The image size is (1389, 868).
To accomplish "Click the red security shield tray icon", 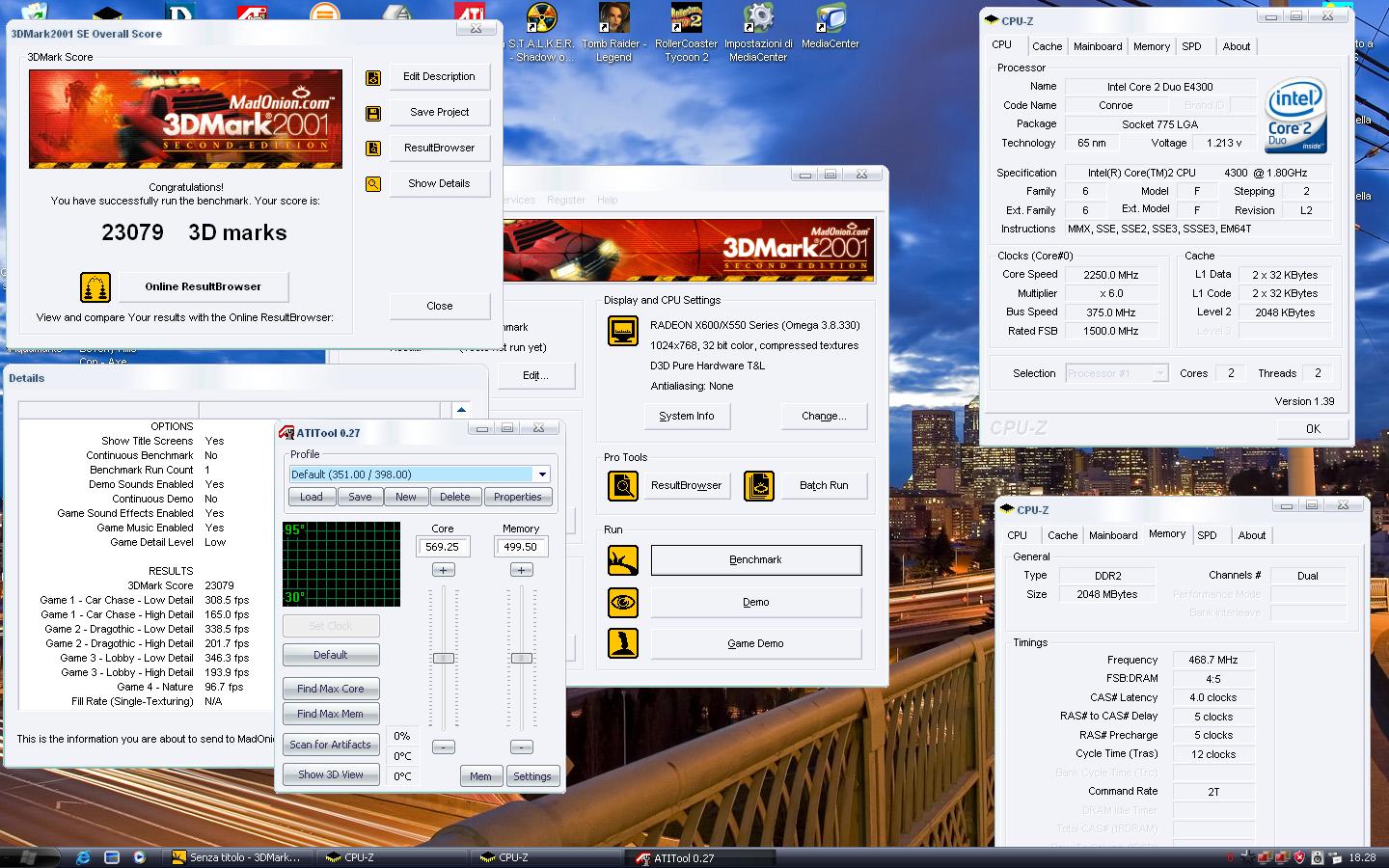I will [1299, 857].
